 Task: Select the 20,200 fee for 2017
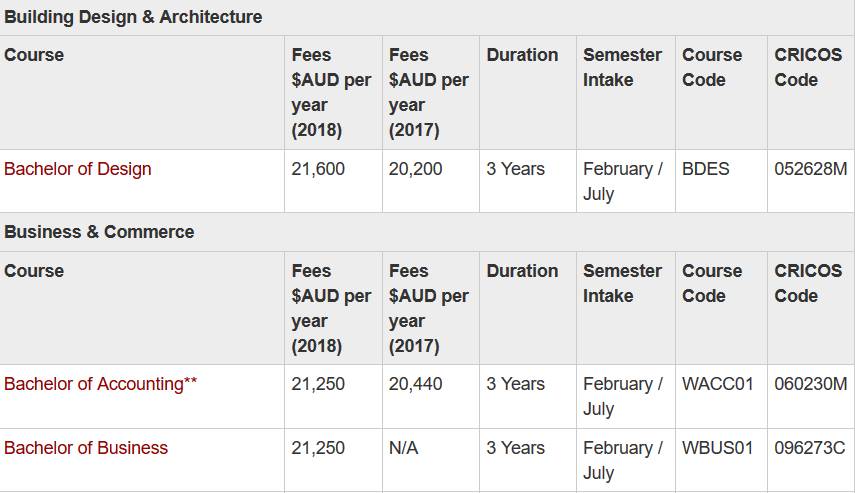click(x=416, y=169)
